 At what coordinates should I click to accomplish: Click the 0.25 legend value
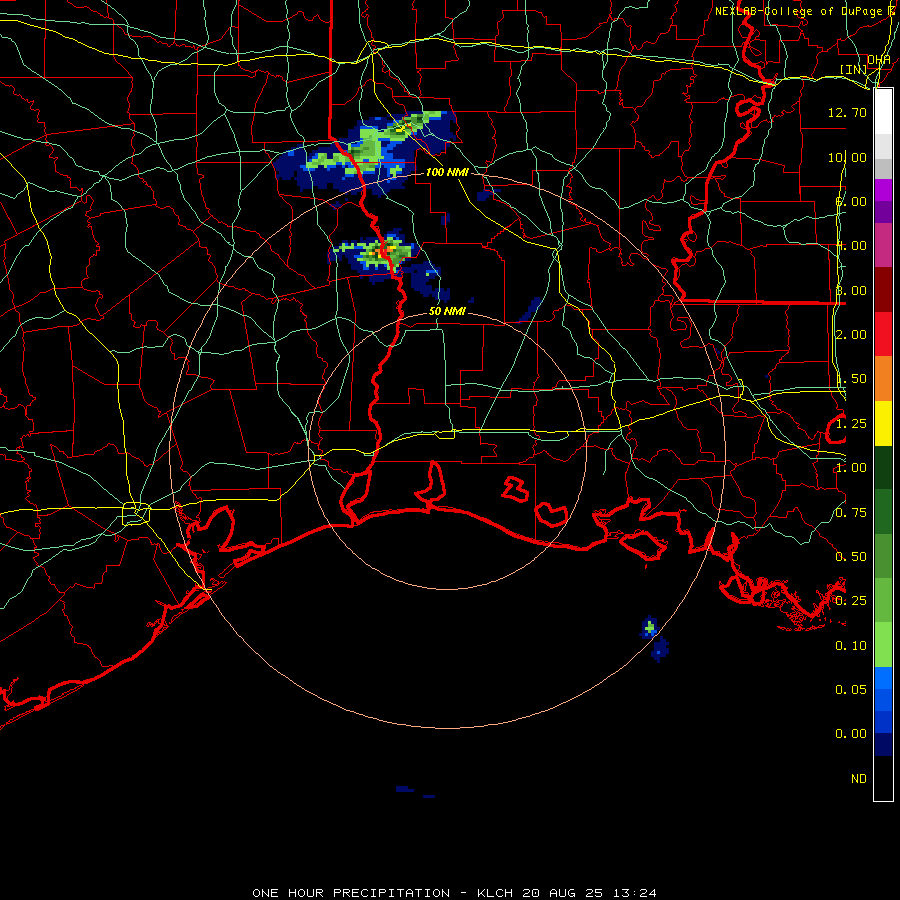(851, 601)
